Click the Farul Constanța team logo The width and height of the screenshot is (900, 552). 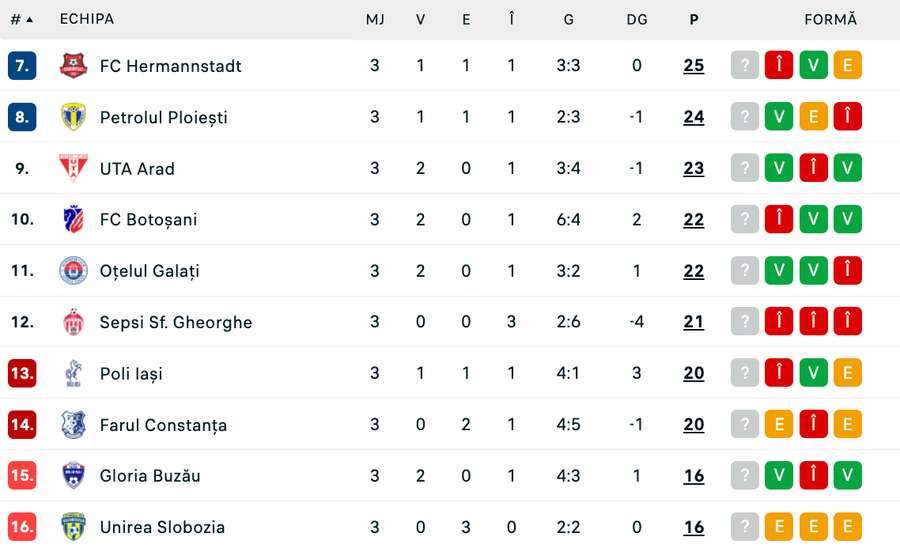[x=73, y=425]
